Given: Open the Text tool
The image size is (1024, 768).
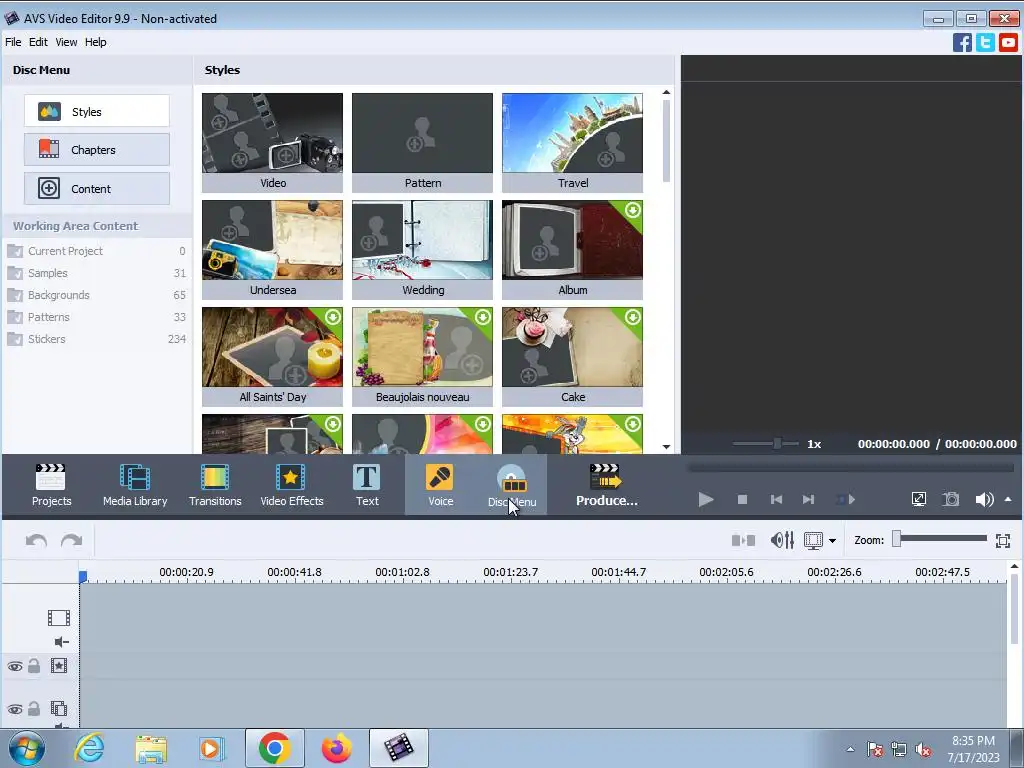Looking at the screenshot, I should (366, 485).
